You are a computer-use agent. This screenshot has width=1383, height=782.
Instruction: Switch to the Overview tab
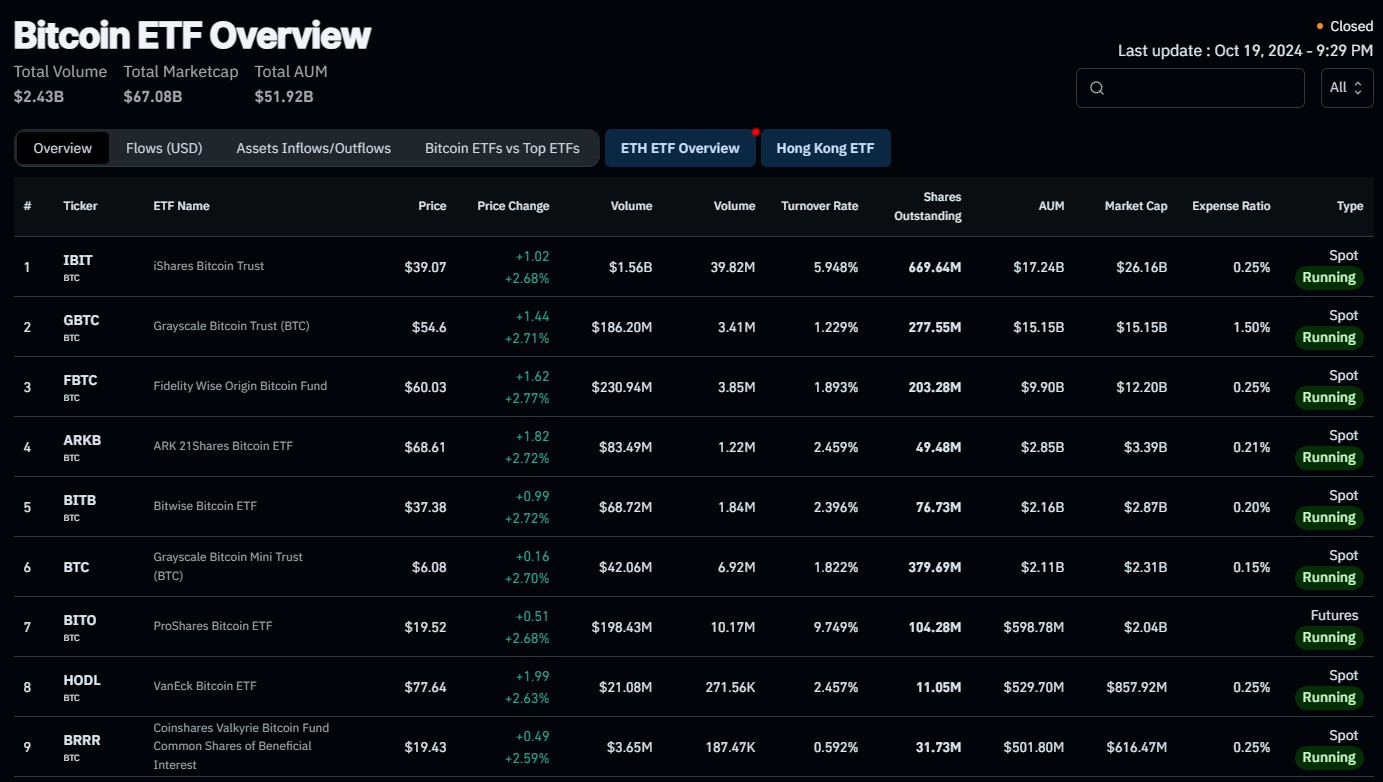63,148
